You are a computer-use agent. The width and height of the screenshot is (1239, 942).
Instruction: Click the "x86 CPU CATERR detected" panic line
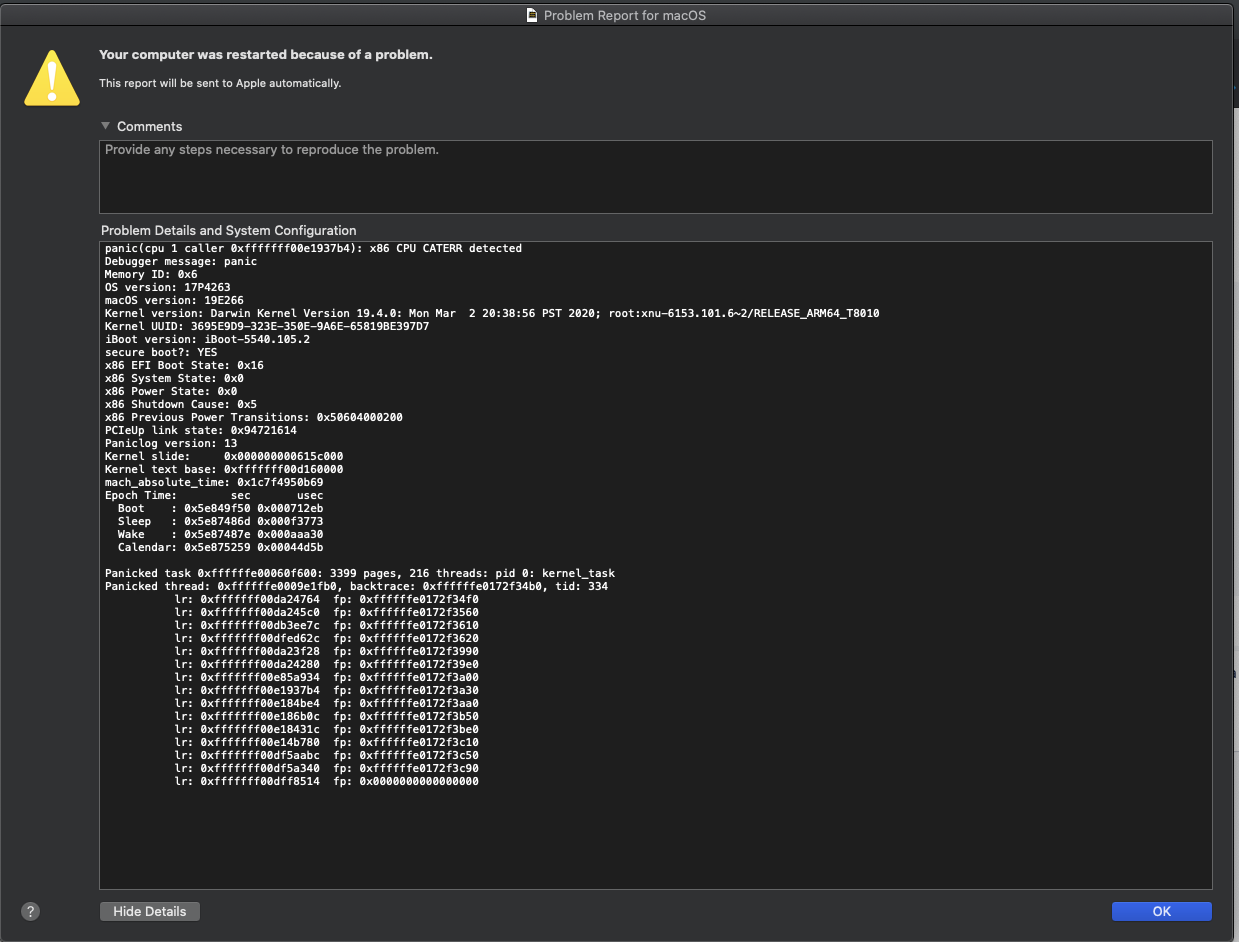point(313,248)
